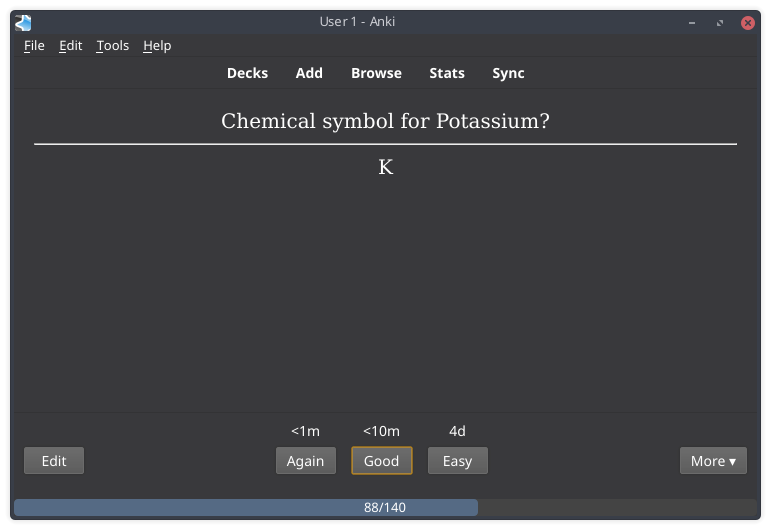Click the Anki app icon in title bar
Screen dimensions: 771x530
coord(23,23)
